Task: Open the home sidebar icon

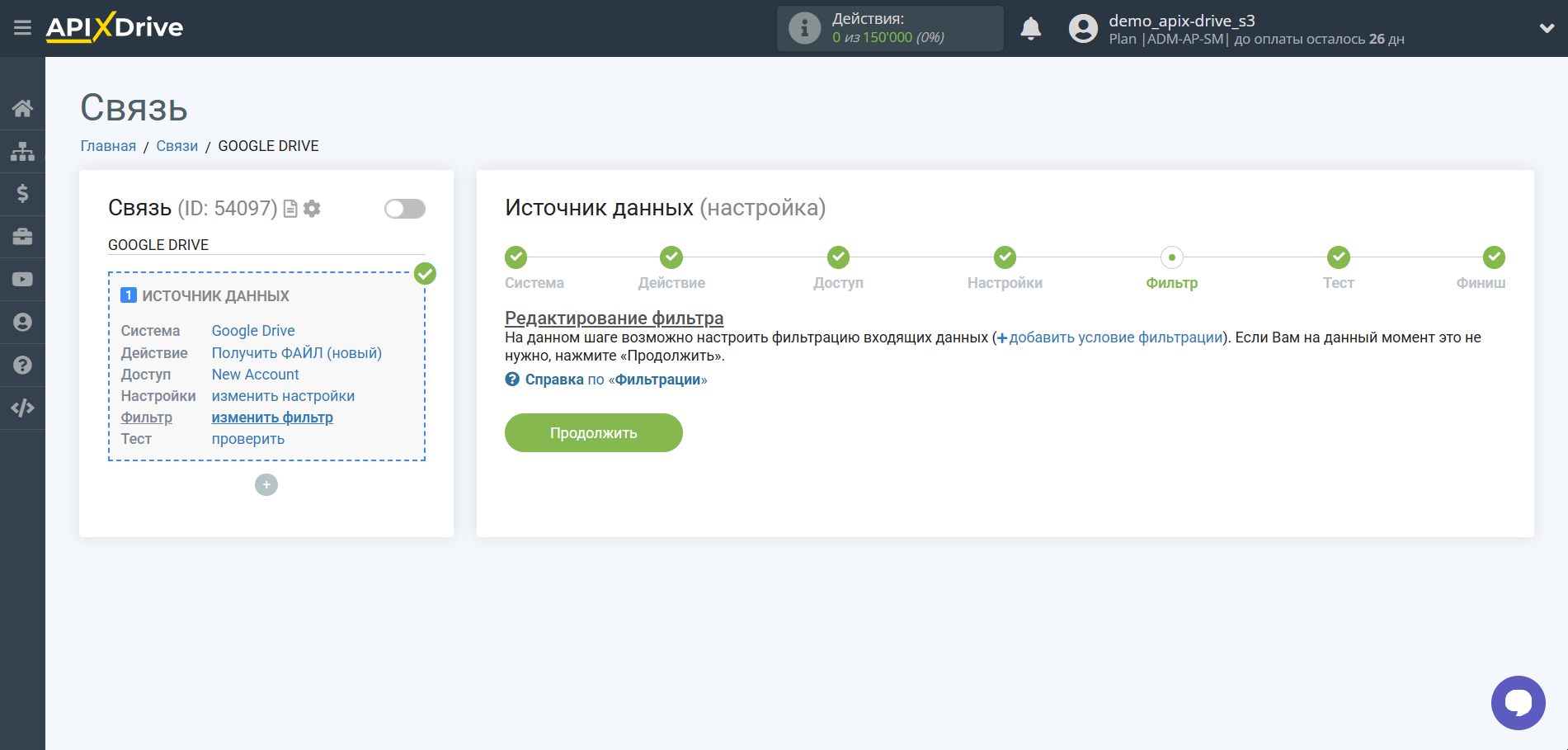Action: coord(22,108)
